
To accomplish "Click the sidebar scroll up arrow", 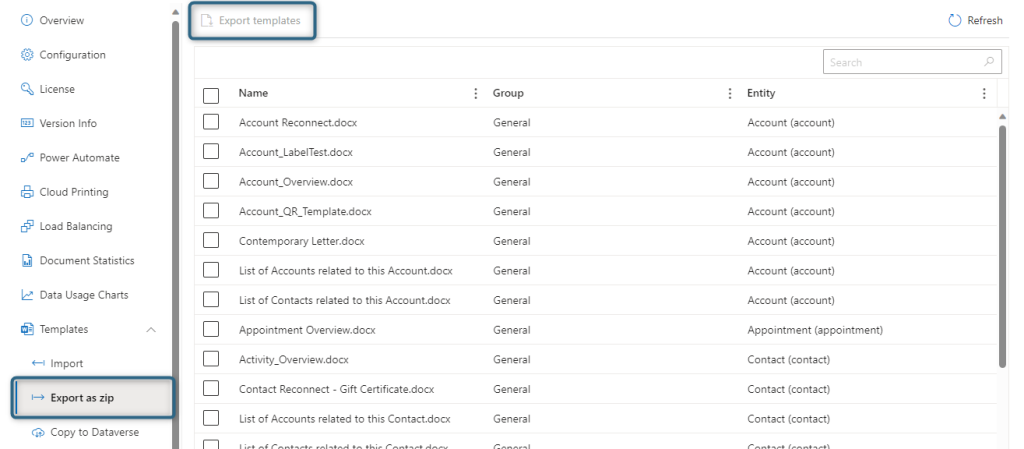I will tap(175, 12).
